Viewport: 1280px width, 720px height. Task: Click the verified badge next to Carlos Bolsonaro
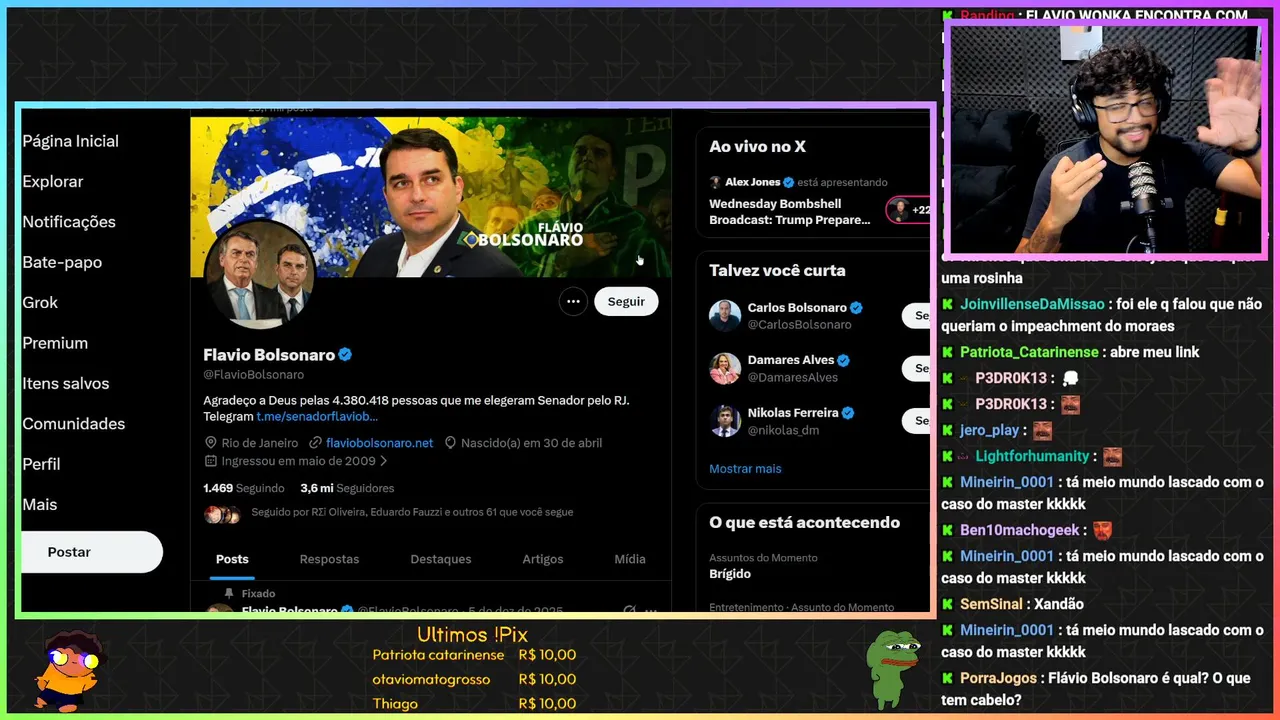(x=856, y=308)
